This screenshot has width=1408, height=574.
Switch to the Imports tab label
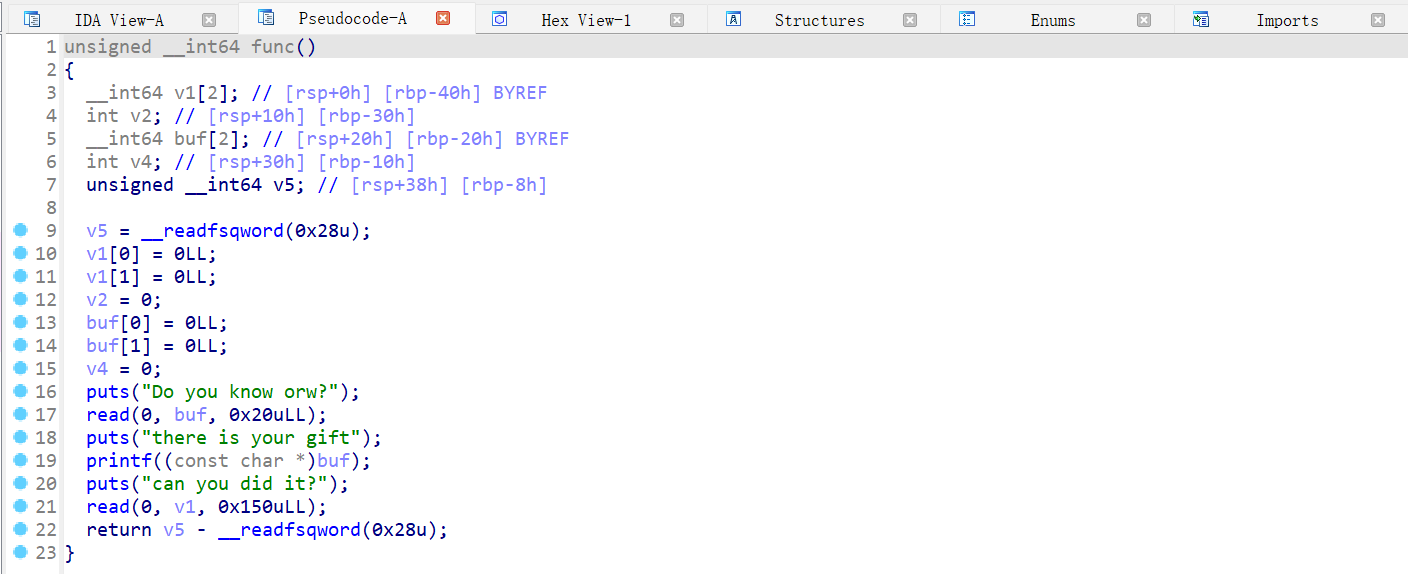[x=1287, y=20]
